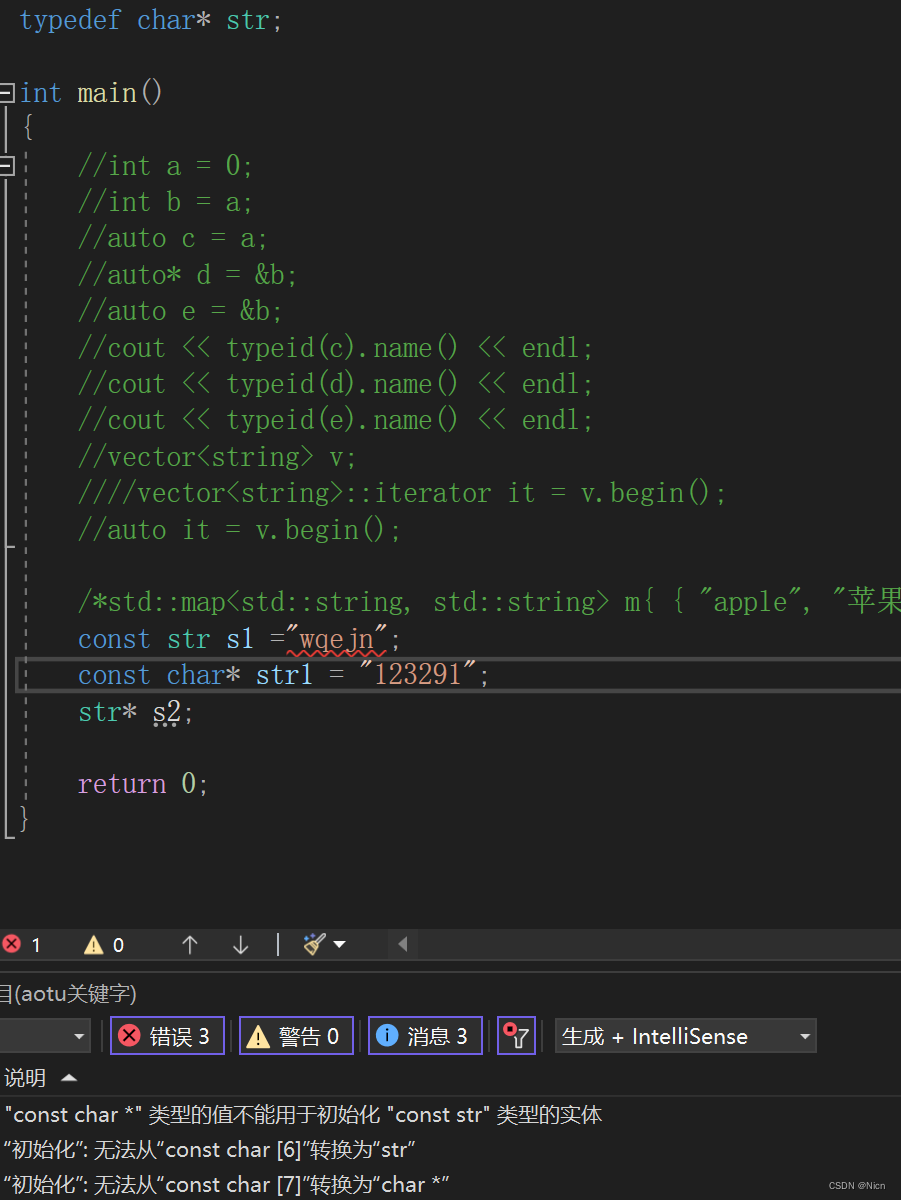Open the 生成 + IntelliSense dropdown
This screenshot has width=901, height=1200.
click(686, 1036)
